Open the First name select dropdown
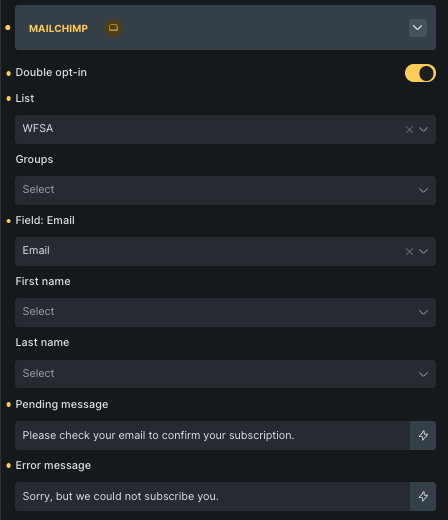The height and width of the screenshot is (520, 448). tap(225, 312)
